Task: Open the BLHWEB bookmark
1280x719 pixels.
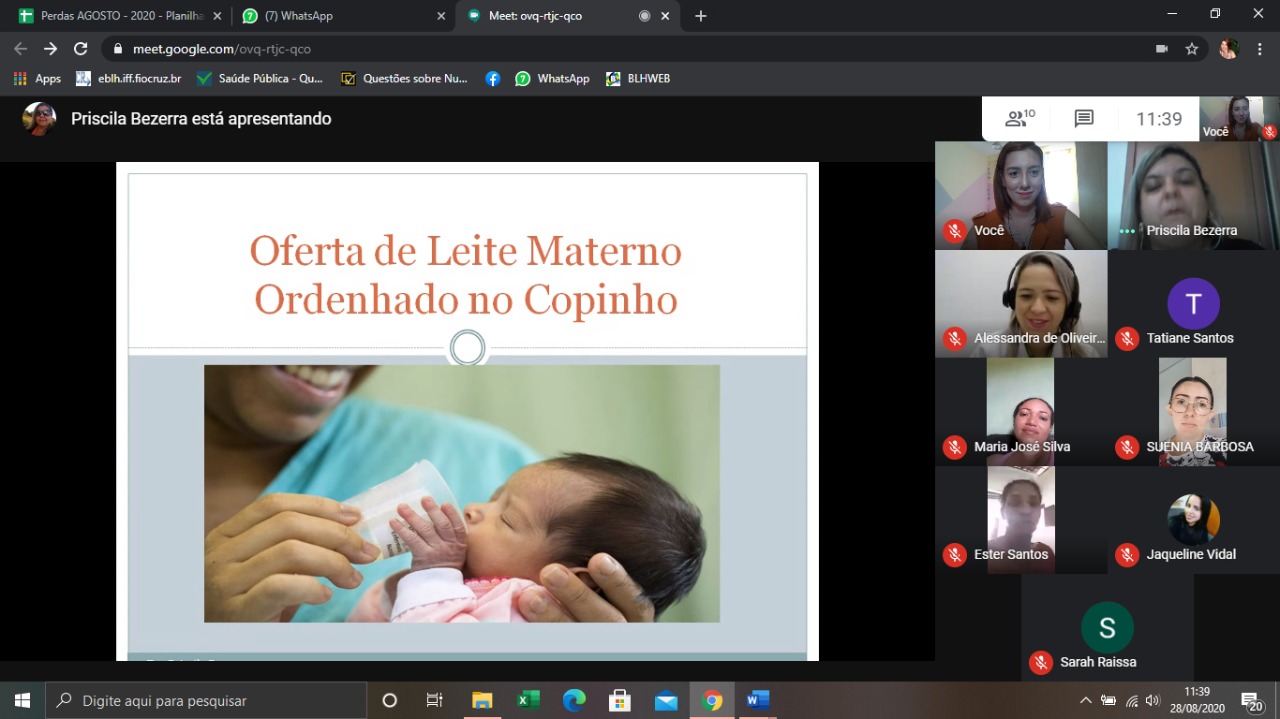Action: [638, 78]
